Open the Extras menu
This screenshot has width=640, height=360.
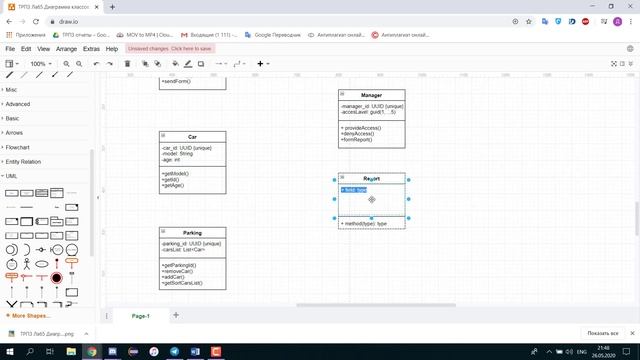pos(91,49)
